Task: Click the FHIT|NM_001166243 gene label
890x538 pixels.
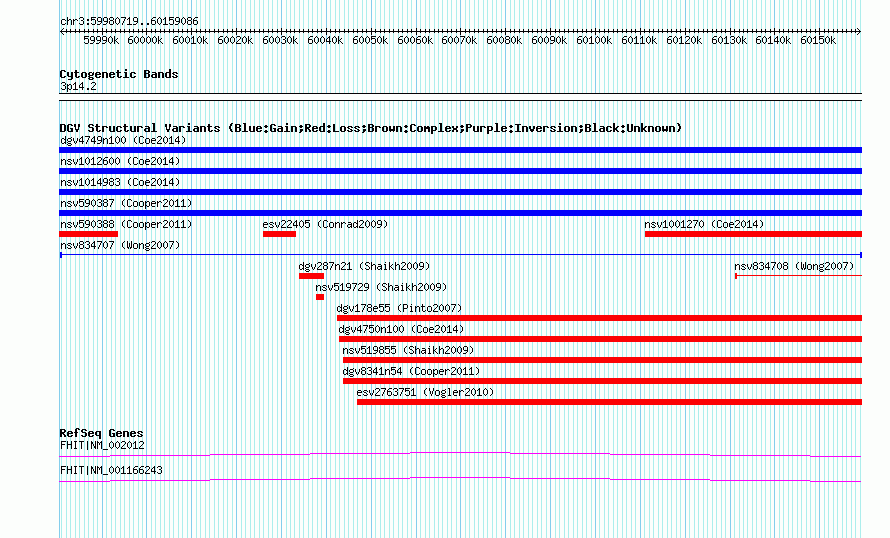Action: (x=111, y=470)
